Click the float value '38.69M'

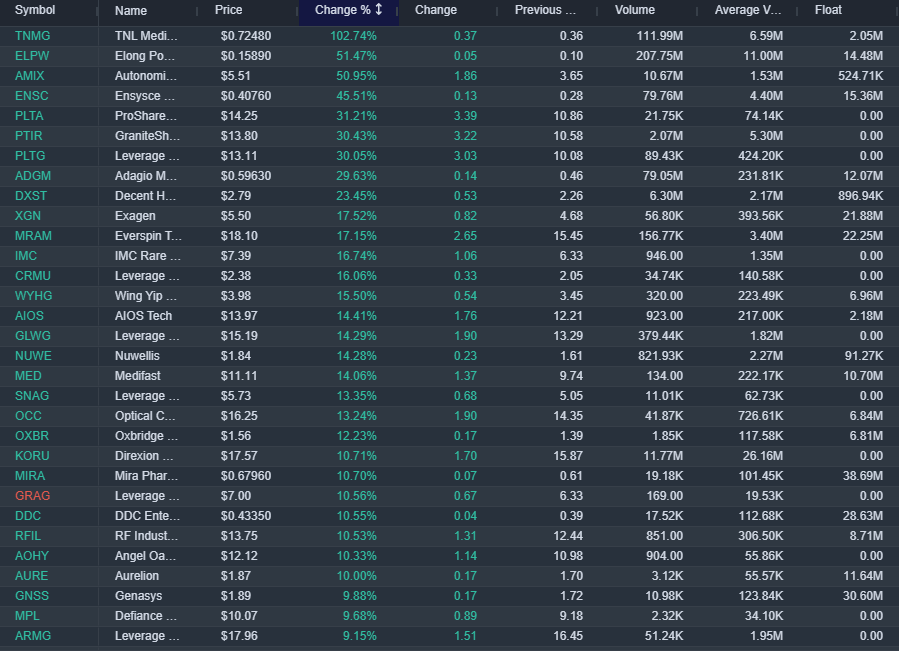tap(863, 476)
